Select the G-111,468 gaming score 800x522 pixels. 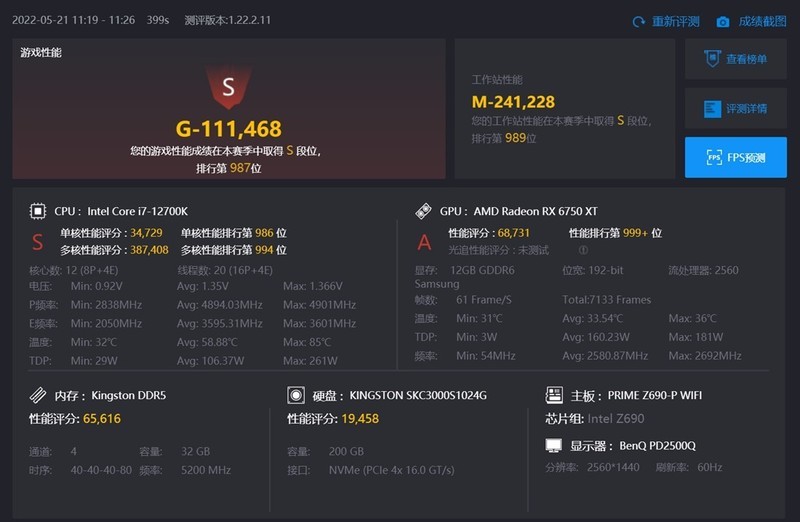click(228, 129)
